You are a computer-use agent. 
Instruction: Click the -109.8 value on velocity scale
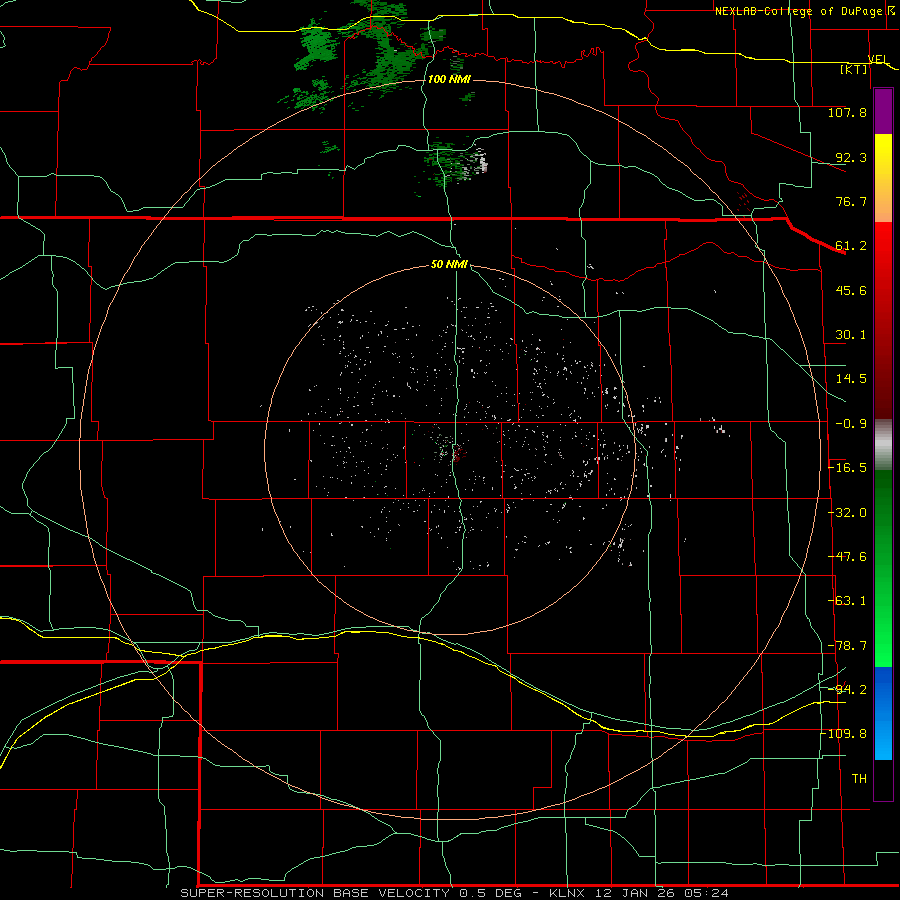click(x=843, y=734)
